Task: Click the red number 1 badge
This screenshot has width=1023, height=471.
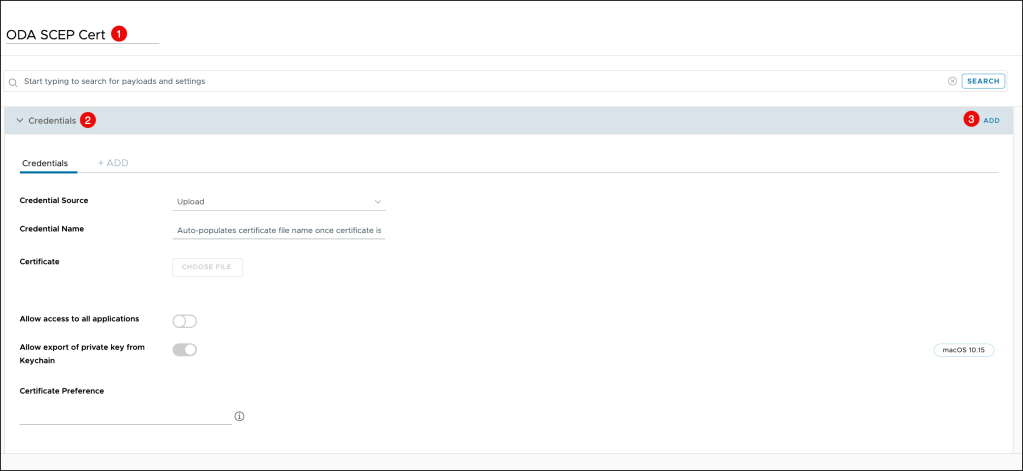Action: [119, 33]
